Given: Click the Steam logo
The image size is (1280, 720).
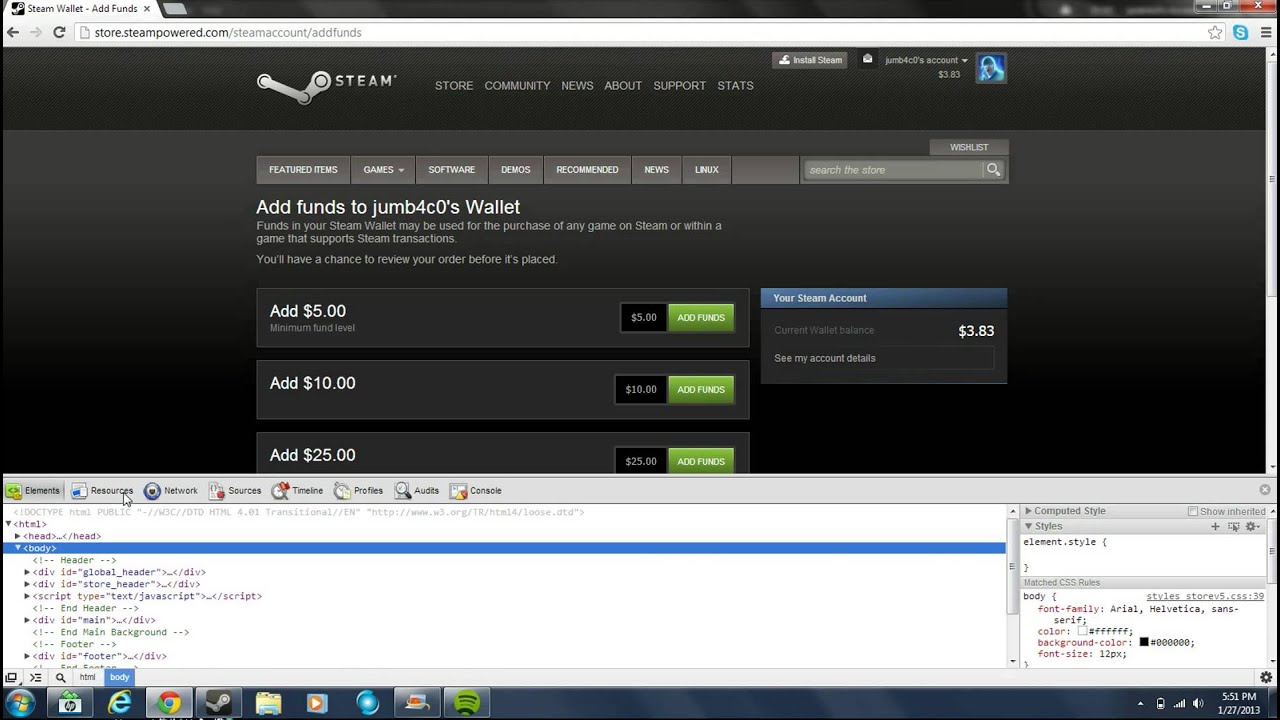Looking at the screenshot, I should coord(327,86).
